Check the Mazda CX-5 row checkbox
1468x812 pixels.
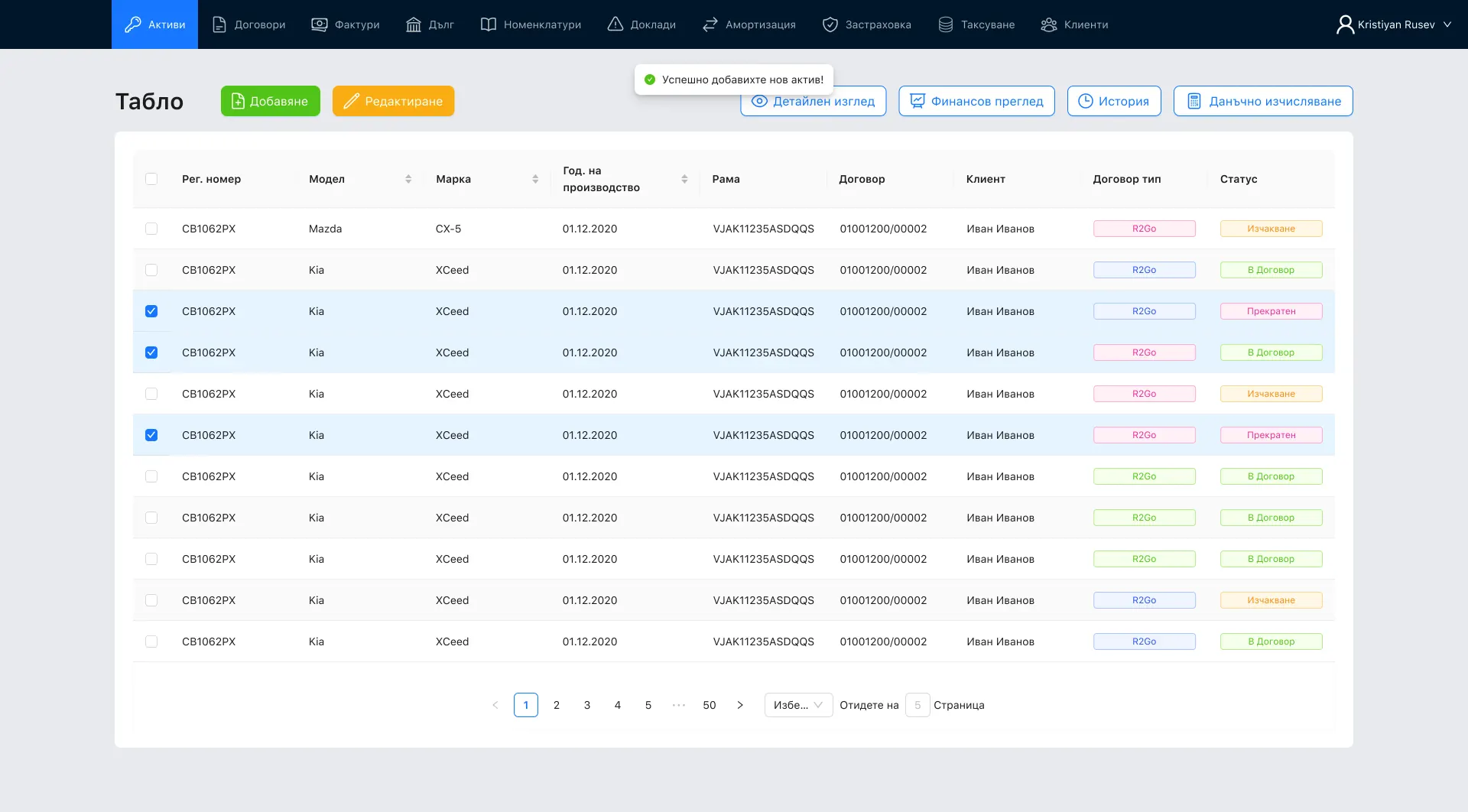(151, 229)
